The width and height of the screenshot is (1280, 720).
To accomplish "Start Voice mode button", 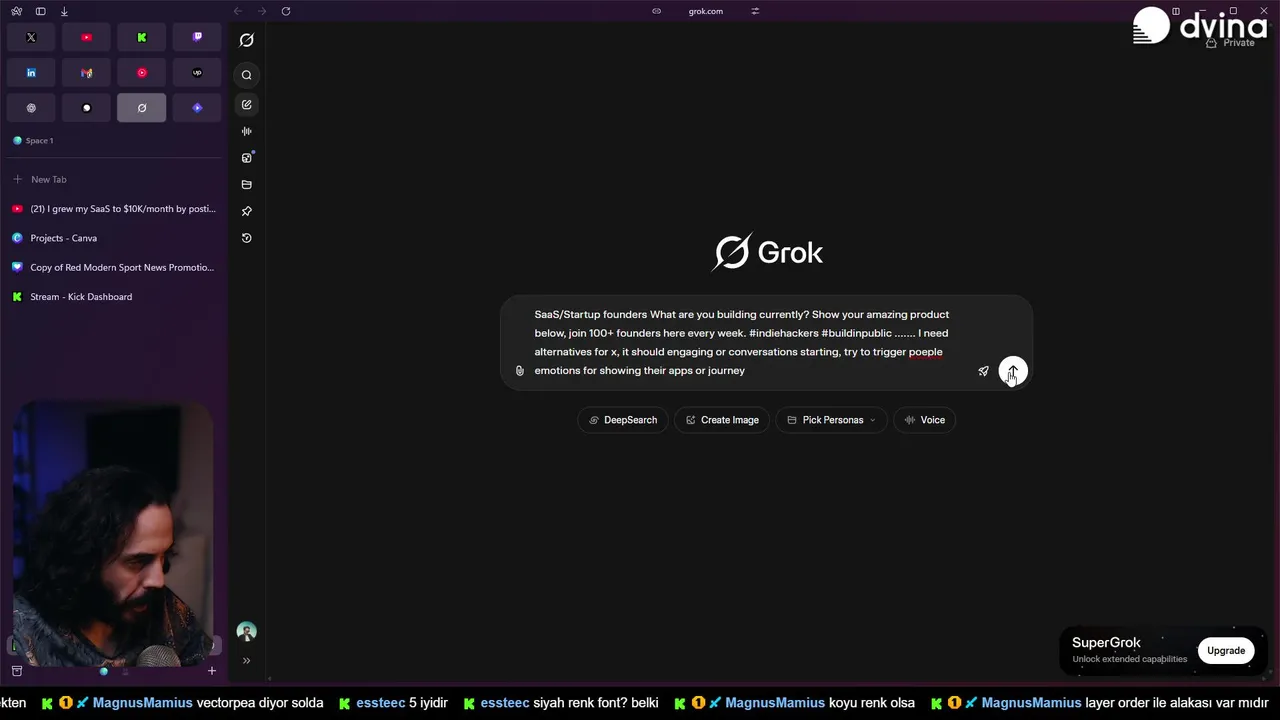I will [924, 420].
